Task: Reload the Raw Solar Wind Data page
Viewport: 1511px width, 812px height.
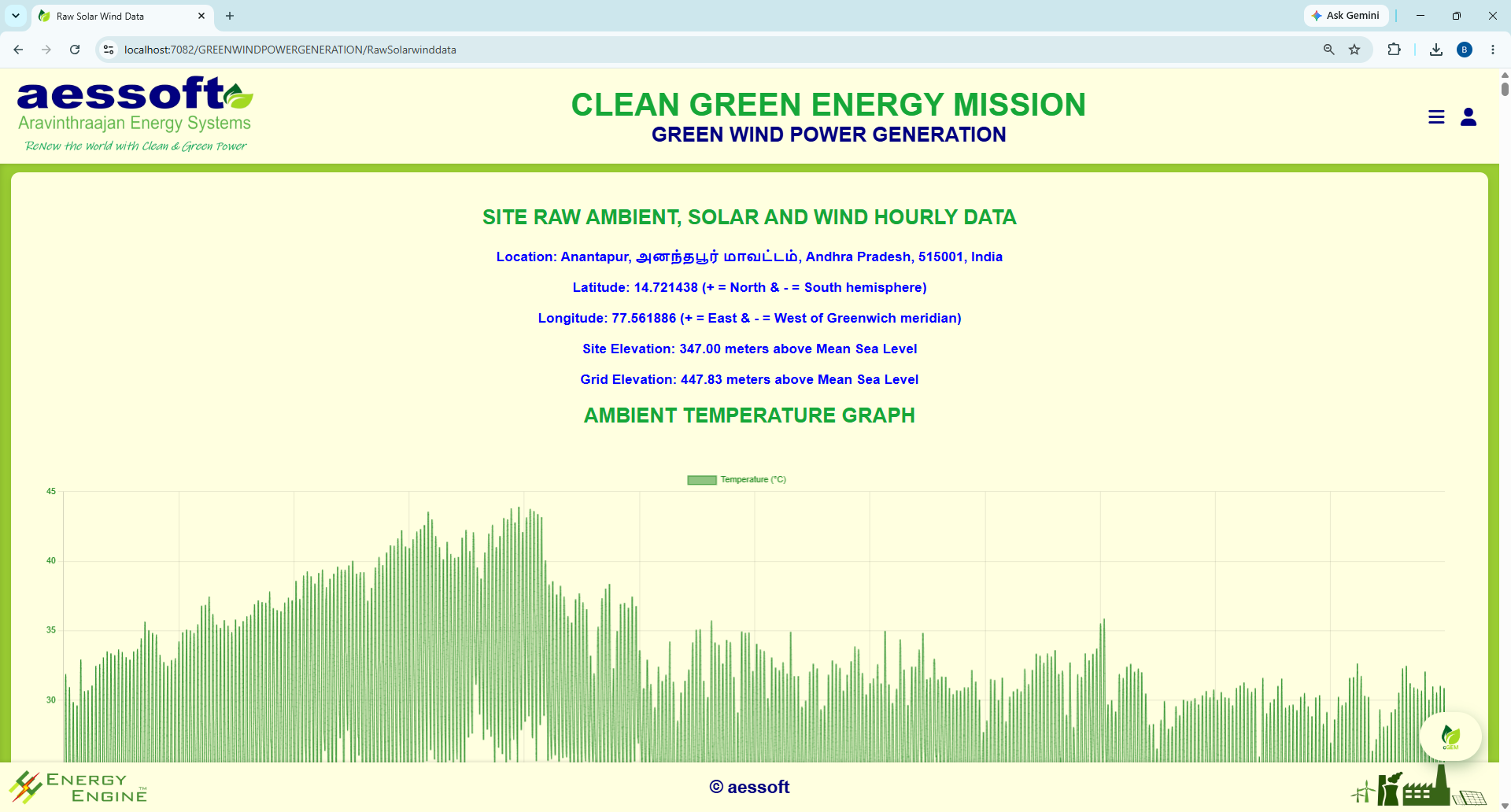Action: [75, 50]
